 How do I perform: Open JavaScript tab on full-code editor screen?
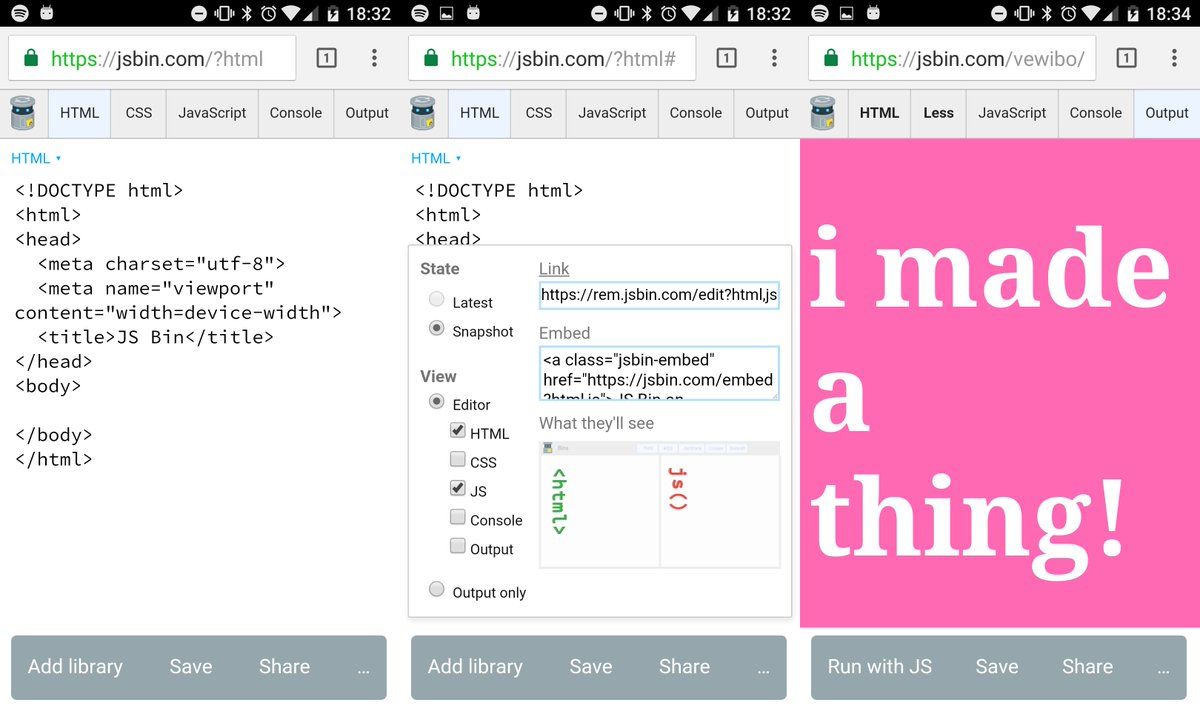212,113
